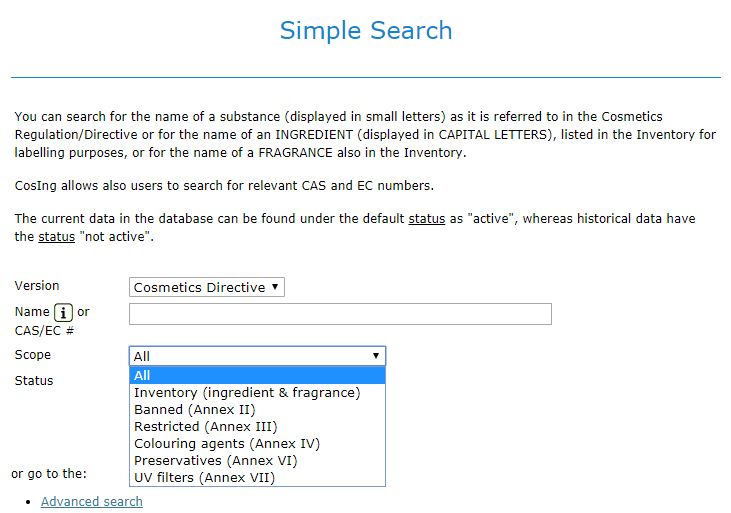This screenshot has height=513, width=731.
Task: Open the Advanced search link
Action: coord(92,501)
